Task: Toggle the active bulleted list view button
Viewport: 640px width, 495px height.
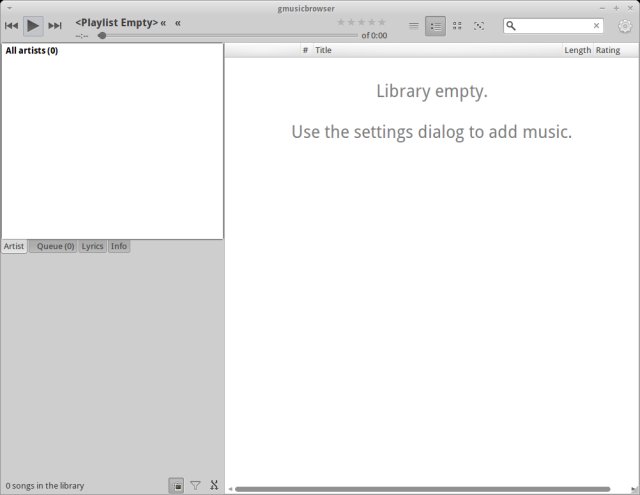Action: [435, 26]
